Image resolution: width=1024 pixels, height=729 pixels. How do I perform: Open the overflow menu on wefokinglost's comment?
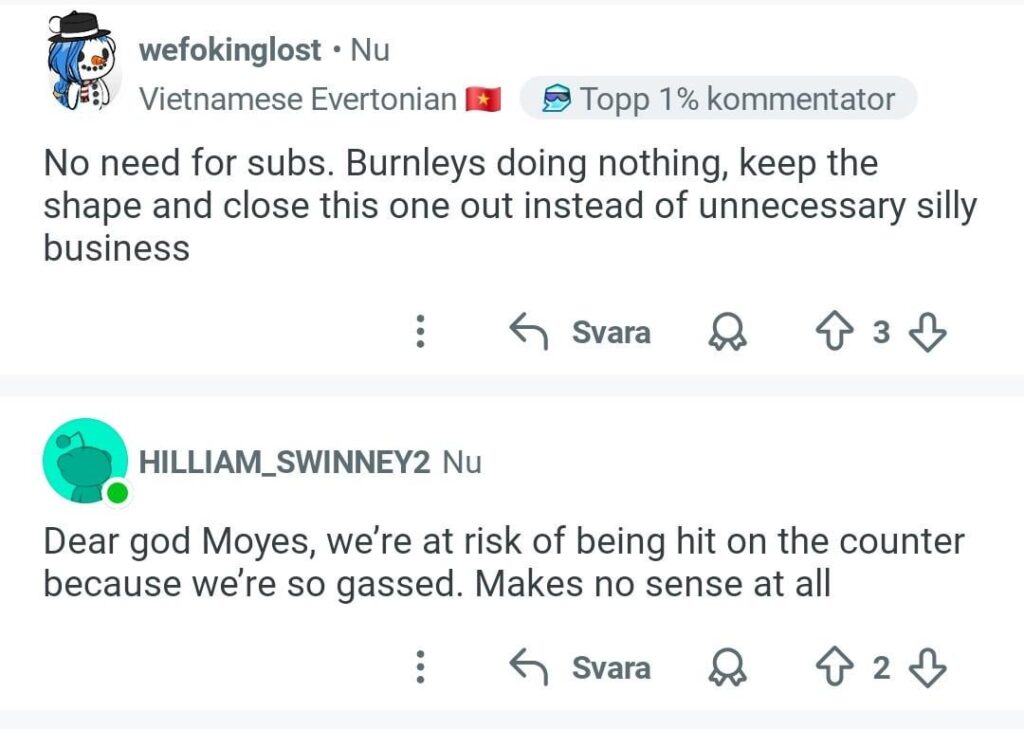click(x=421, y=333)
